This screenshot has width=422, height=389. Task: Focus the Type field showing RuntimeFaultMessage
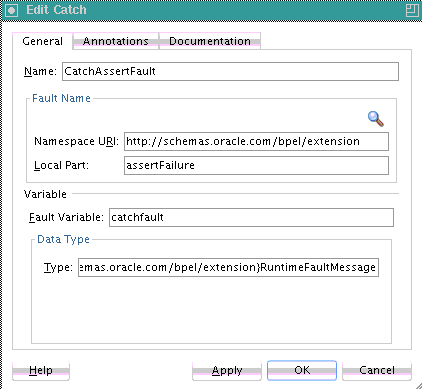click(x=228, y=267)
